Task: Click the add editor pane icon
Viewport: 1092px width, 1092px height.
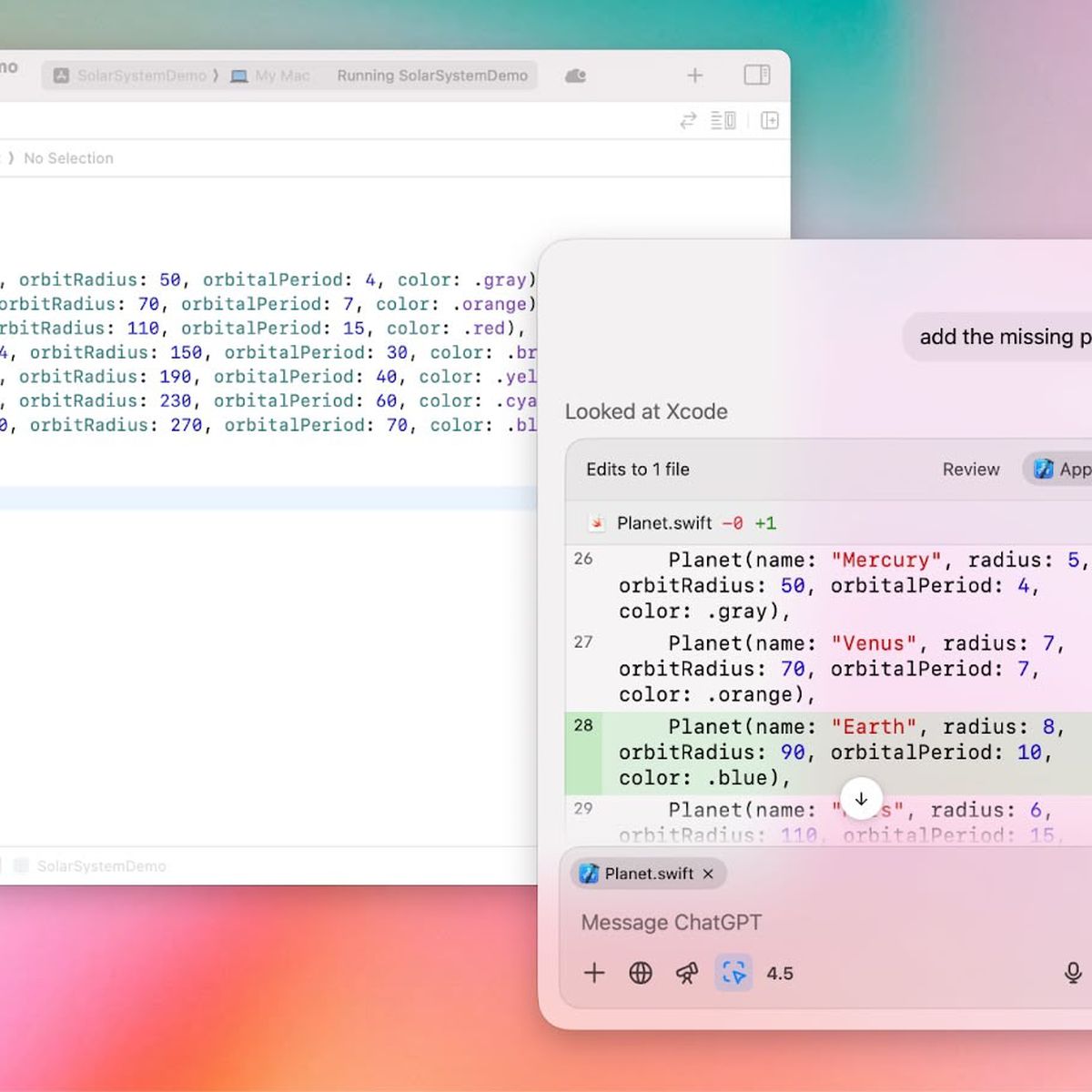Action: click(x=770, y=120)
